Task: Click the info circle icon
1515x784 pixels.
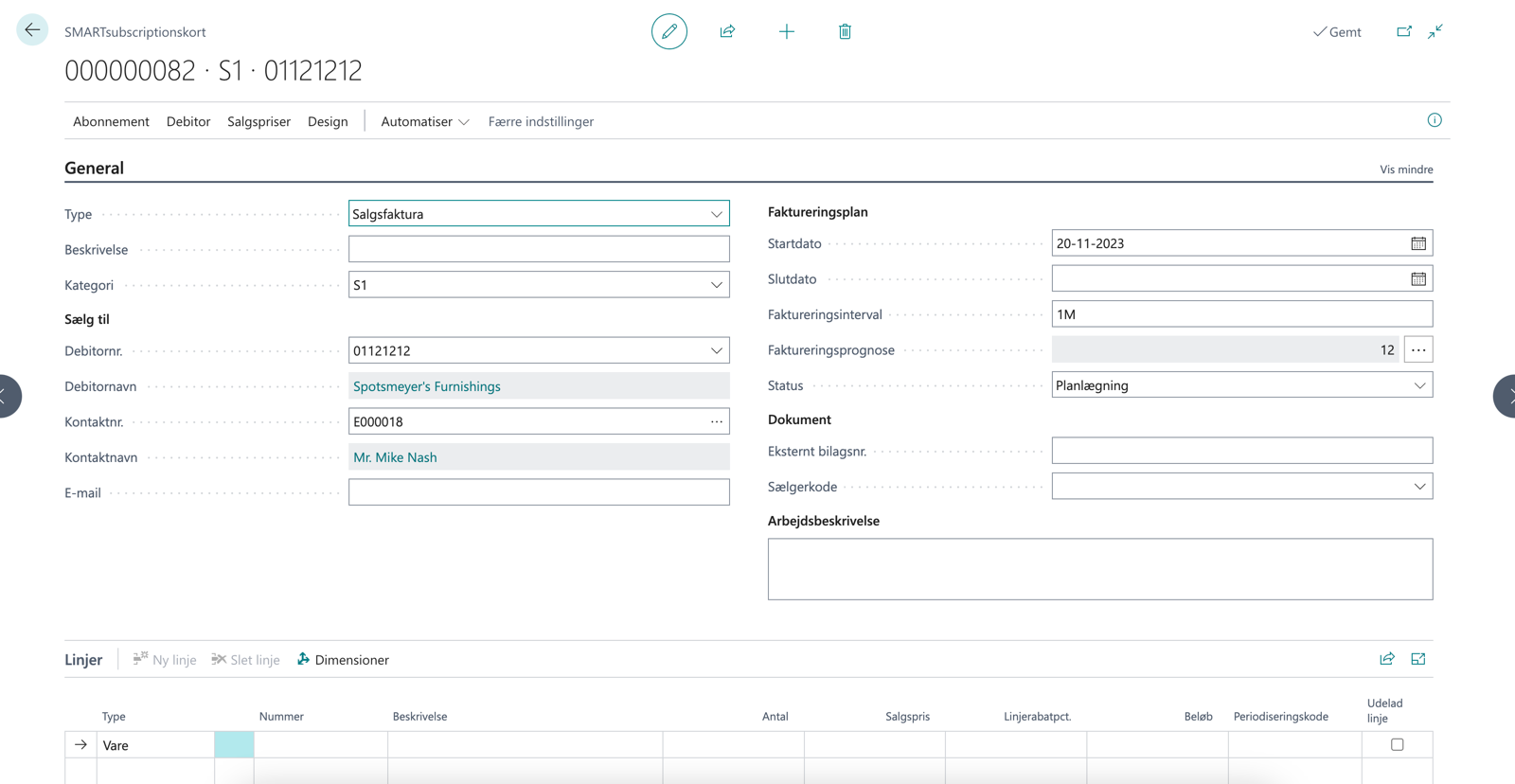Action: (1435, 120)
